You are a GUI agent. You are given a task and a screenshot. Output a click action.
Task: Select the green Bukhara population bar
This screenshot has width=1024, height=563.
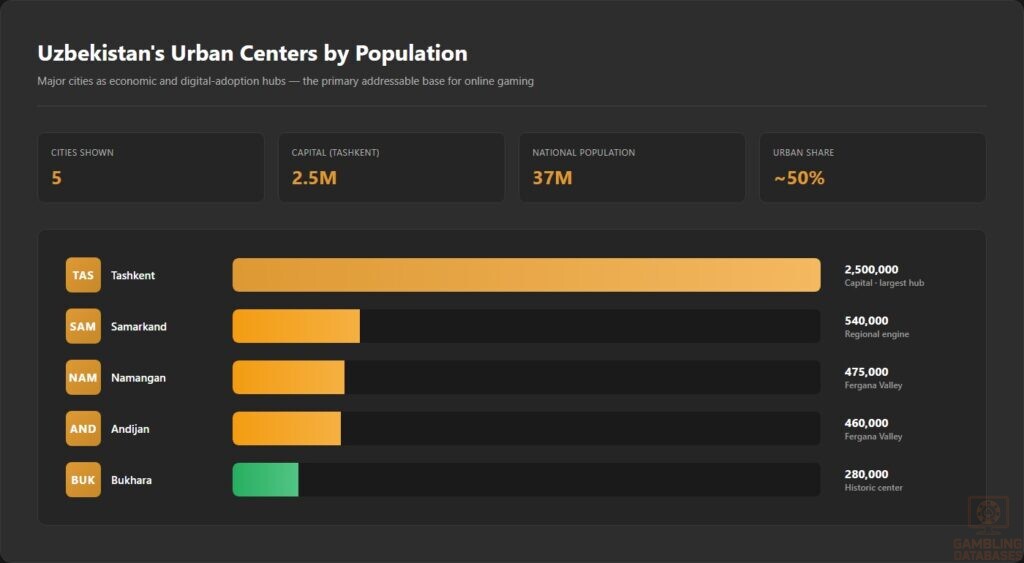click(x=265, y=479)
